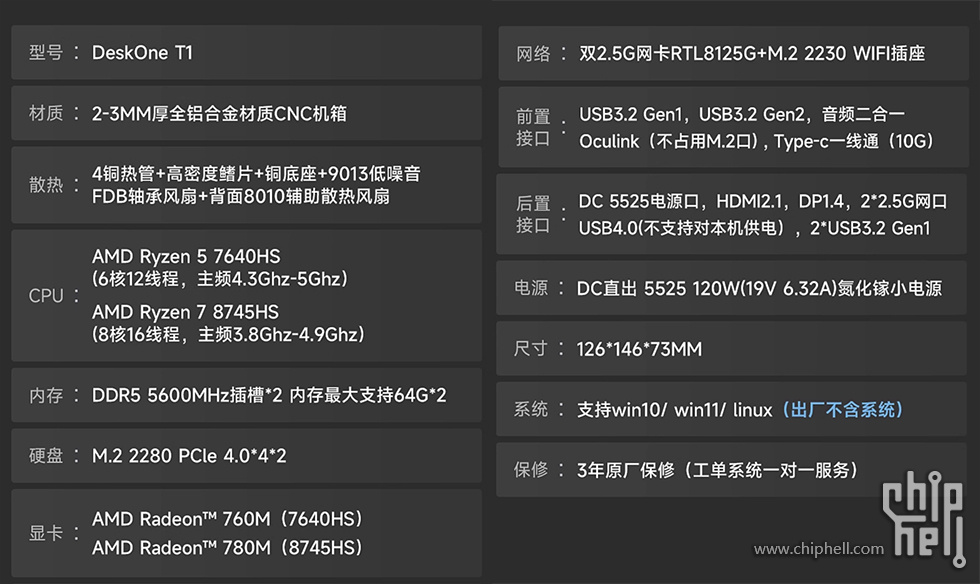Select the text "M.2 2280 PCIe 4.0*4*2"
Screen dimensions: 980x584
point(189,456)
